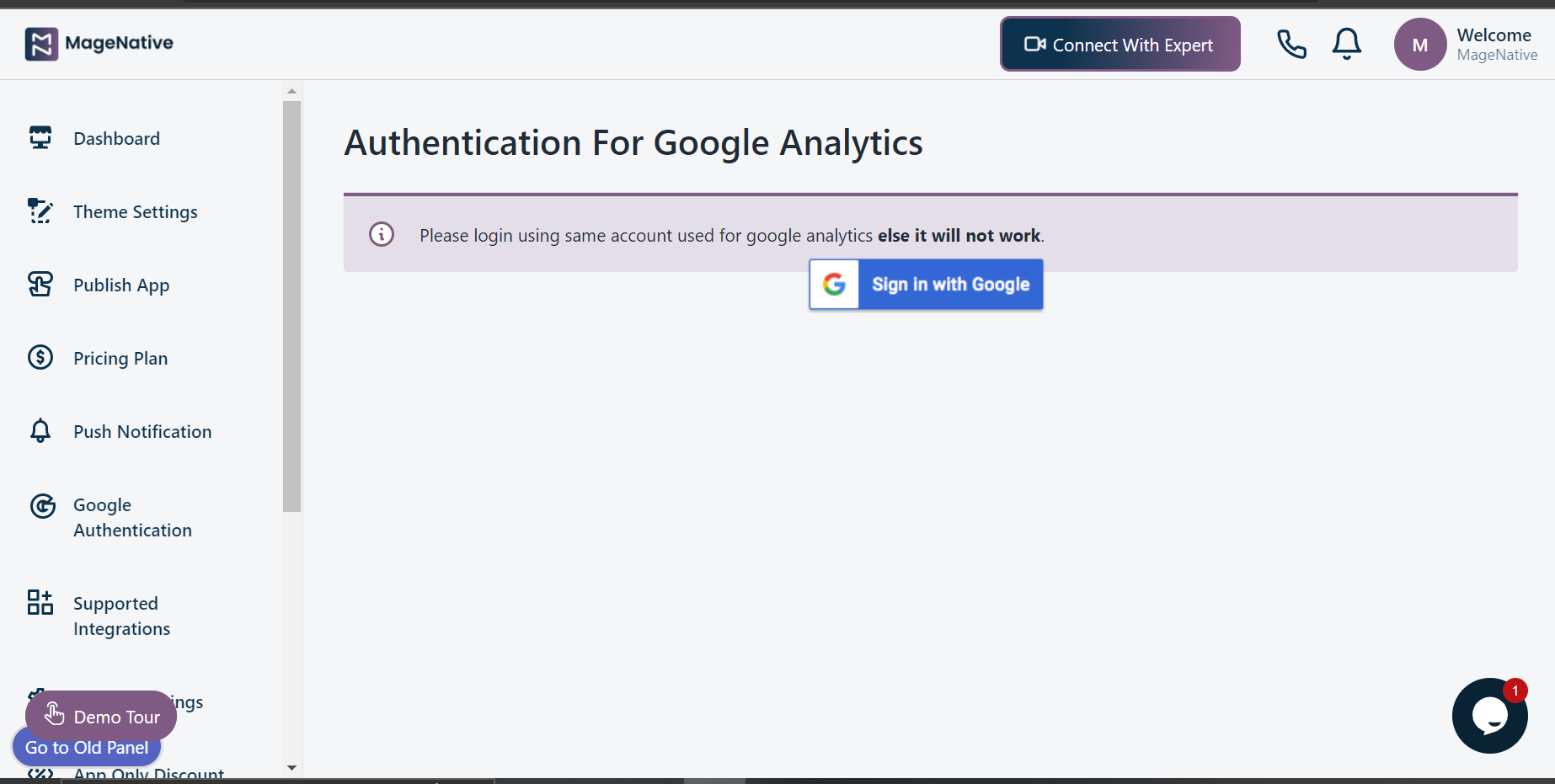Open Supported Integrations in sidebar
Viewport: 1555px width, 784px height.
coord(122,616)
